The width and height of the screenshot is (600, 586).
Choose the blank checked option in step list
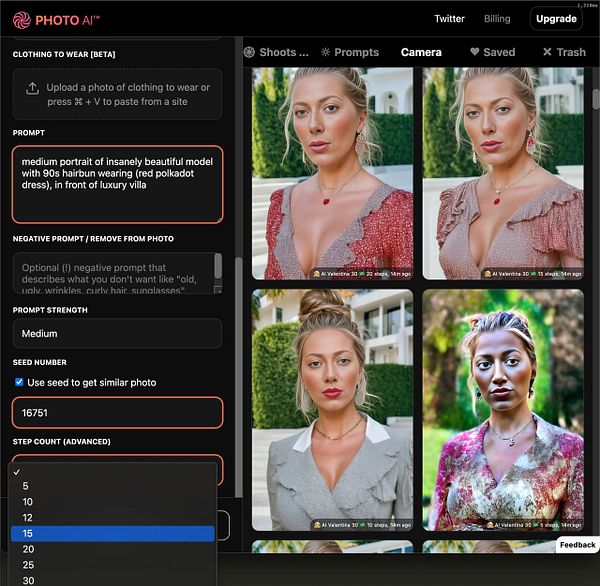click(x=113, y=472)
